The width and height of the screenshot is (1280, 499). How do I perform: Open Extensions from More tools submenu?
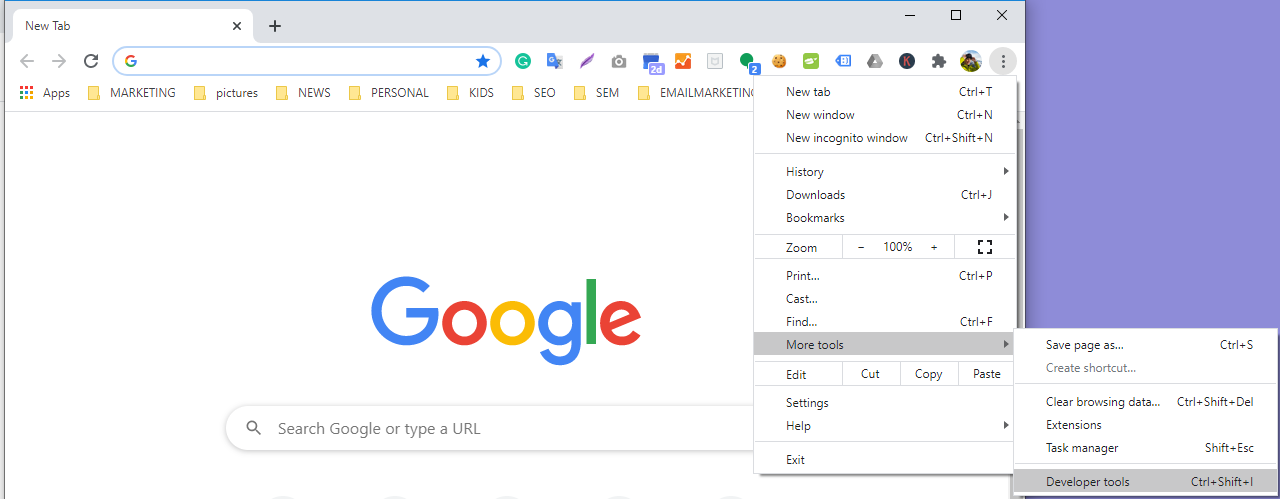(x=1145, y=425)
